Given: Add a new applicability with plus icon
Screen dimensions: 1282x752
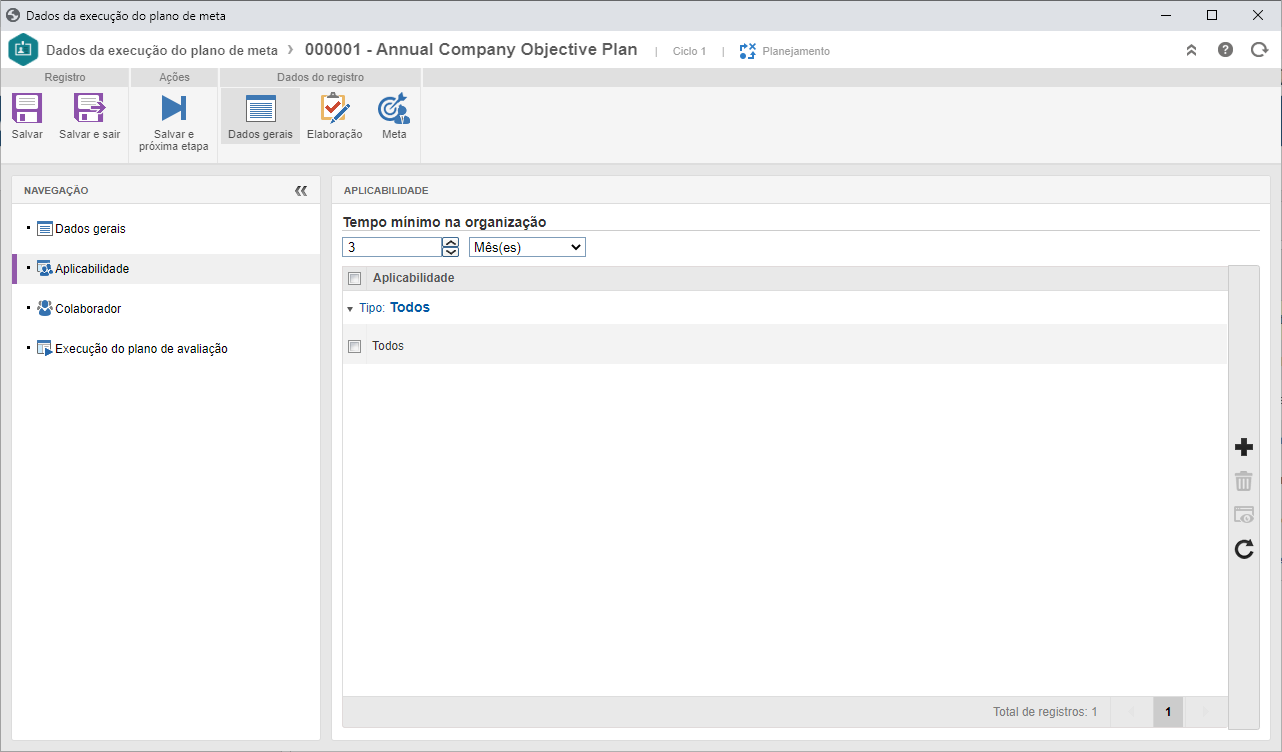Looking at the screenshot, I should point(1244,447).
